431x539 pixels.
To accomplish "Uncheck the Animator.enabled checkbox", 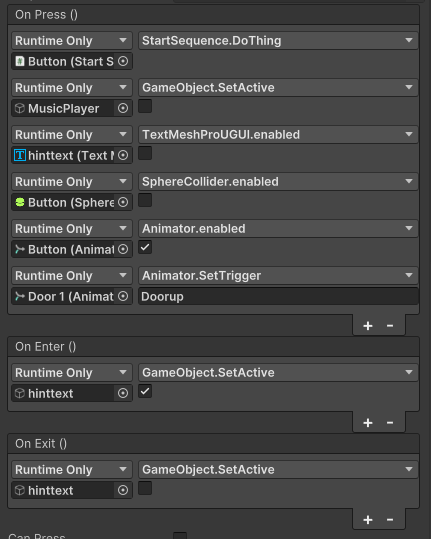I will [145, 247].
